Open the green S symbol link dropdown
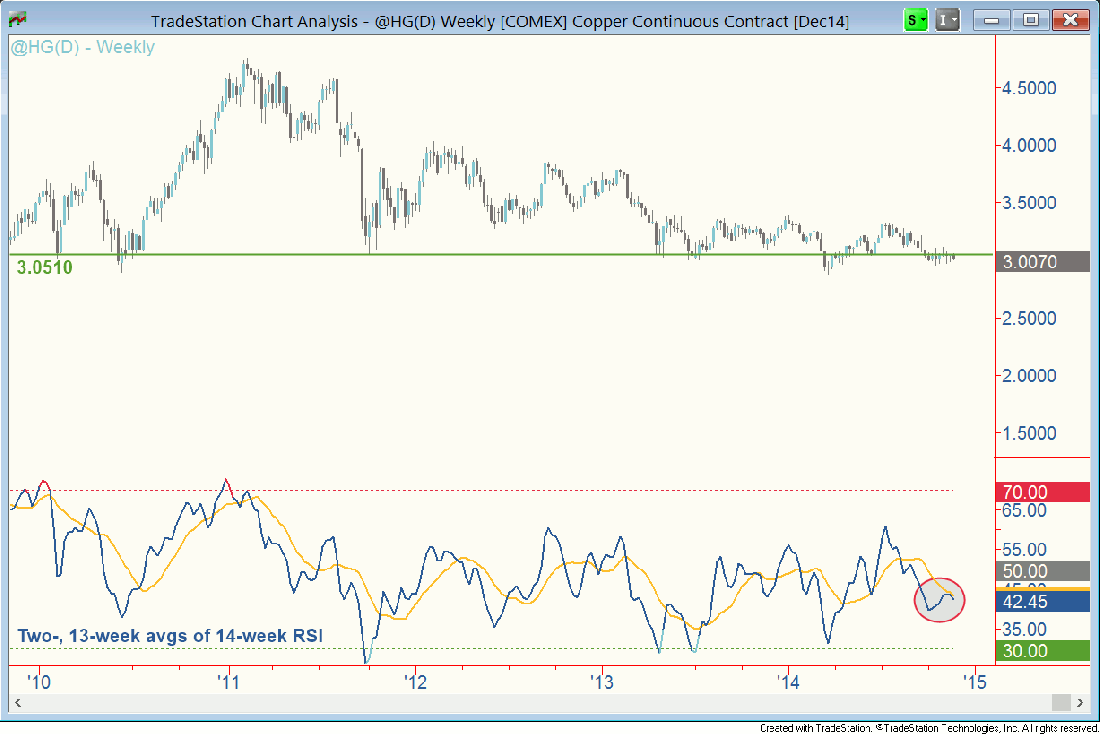This screenshot has width=1100, height=734. tap(915, 19)
